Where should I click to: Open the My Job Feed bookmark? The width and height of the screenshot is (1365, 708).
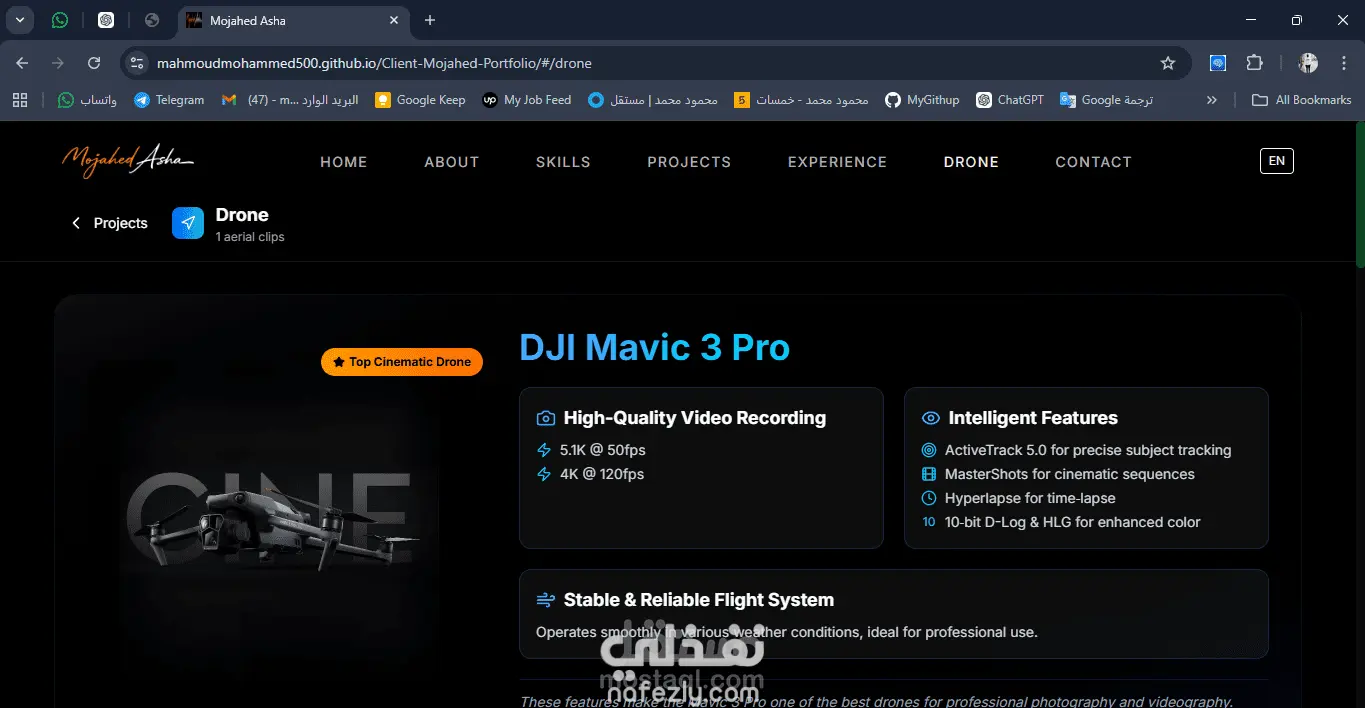click(527, 100)
